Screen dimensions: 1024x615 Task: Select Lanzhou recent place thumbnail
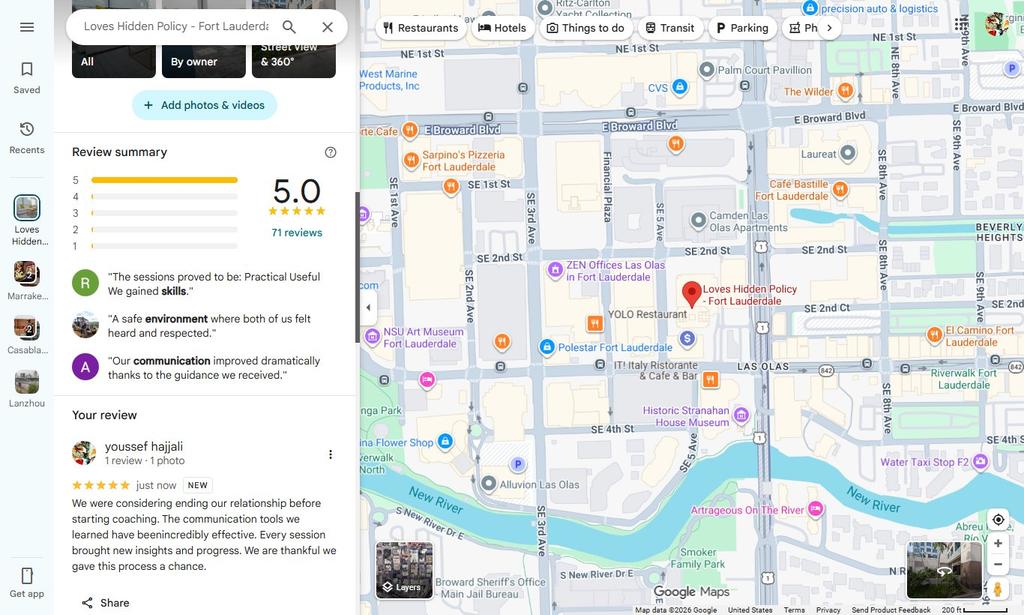(27, 382)
